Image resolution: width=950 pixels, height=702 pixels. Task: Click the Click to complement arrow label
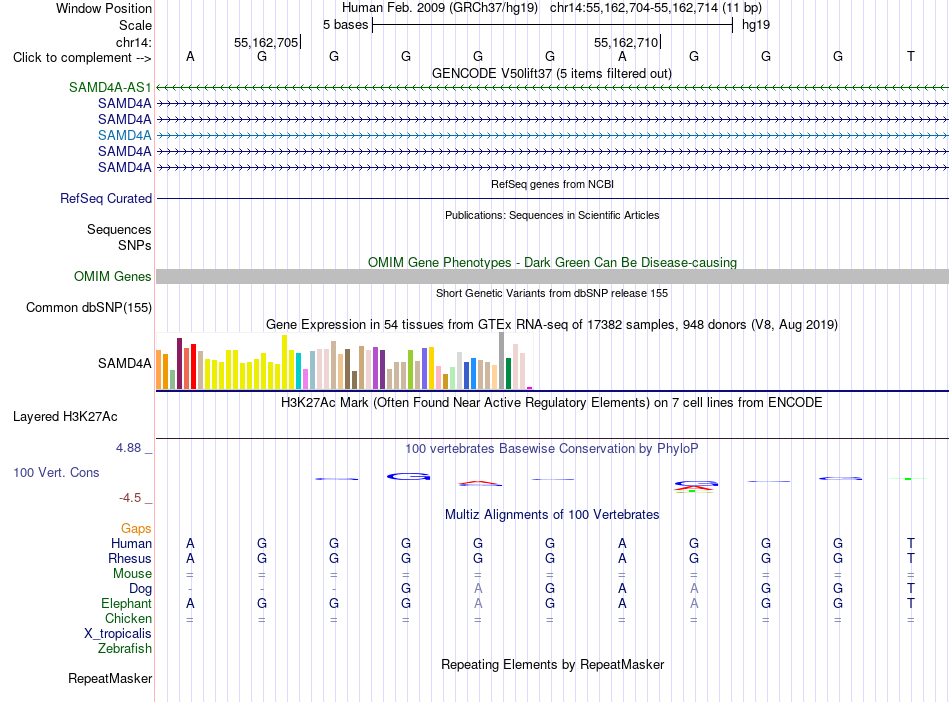click(x=82, y=58)
